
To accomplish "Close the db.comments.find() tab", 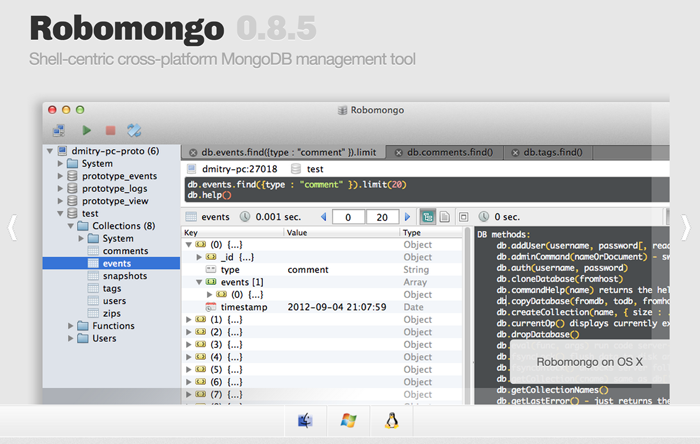I will coord(399,153).
